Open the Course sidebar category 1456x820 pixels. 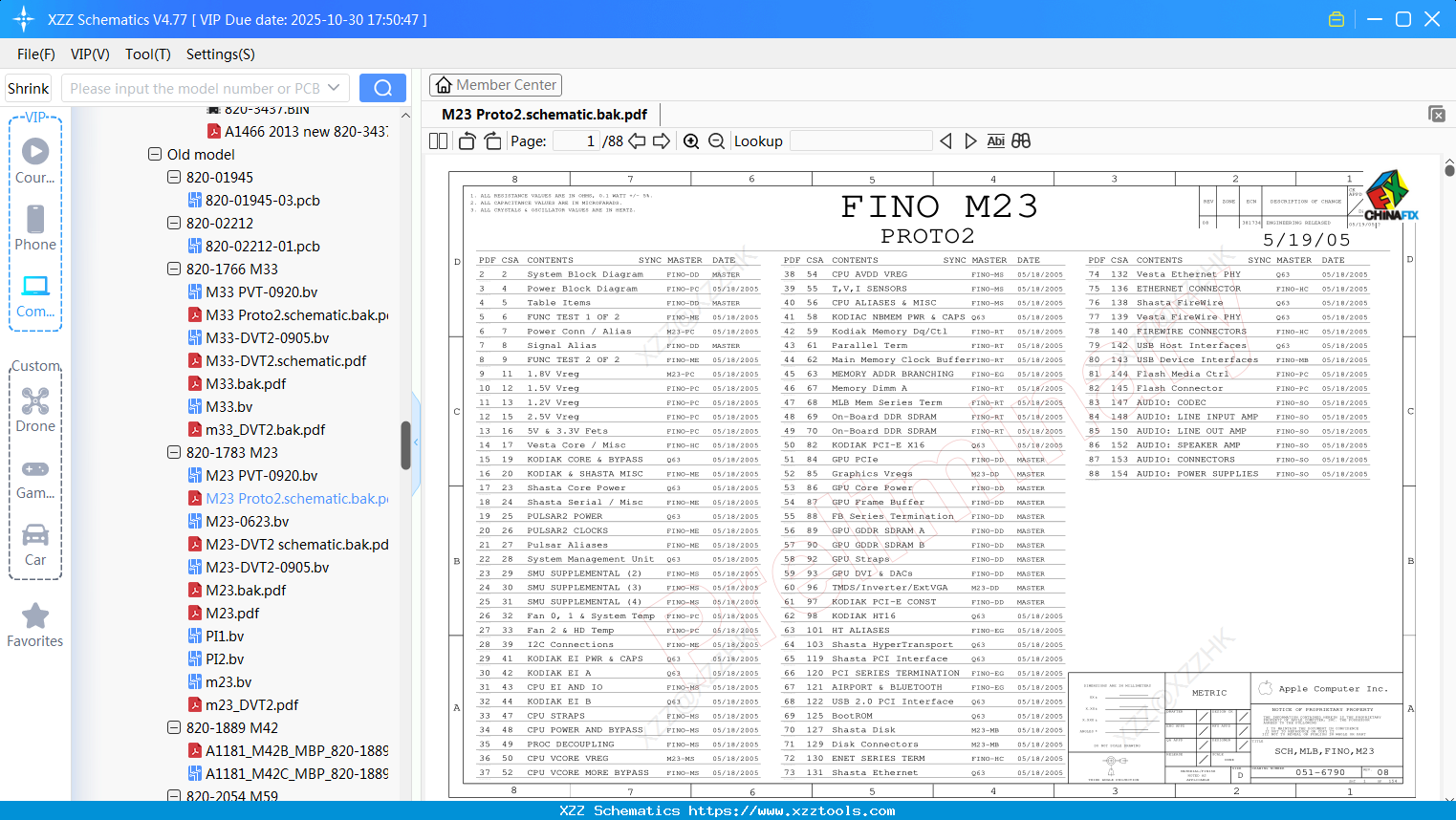pos(35,162)
